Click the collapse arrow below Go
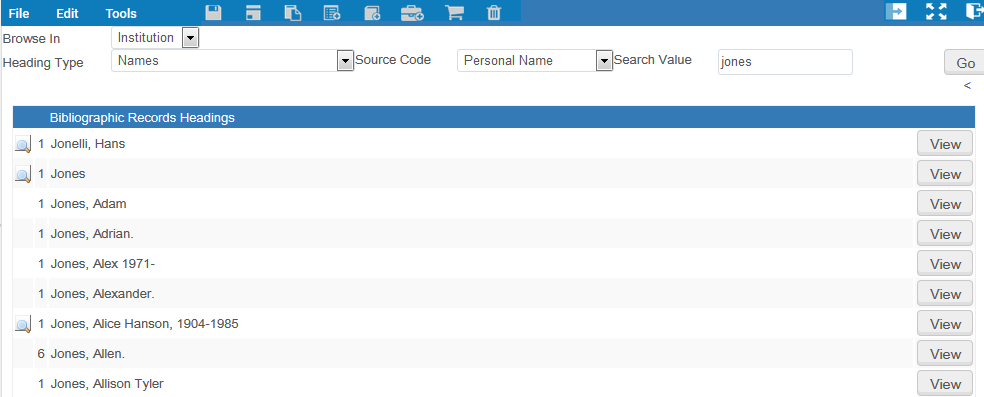 967,85
